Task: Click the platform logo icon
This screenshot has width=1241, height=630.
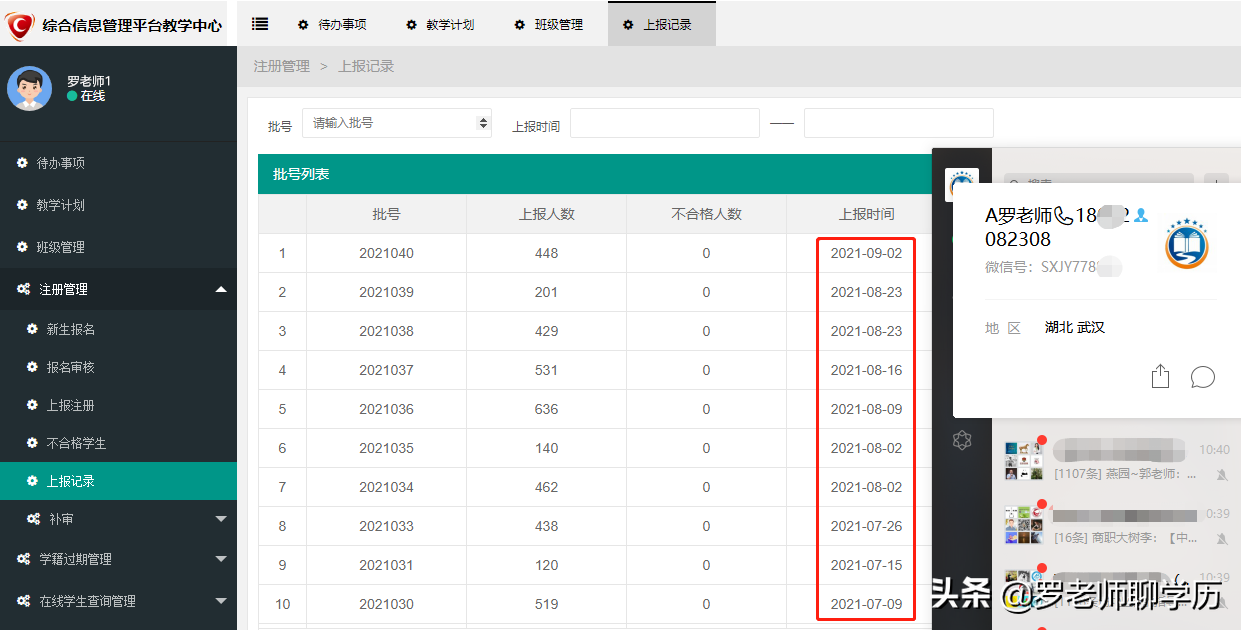Action: click(x=20, y=24)
